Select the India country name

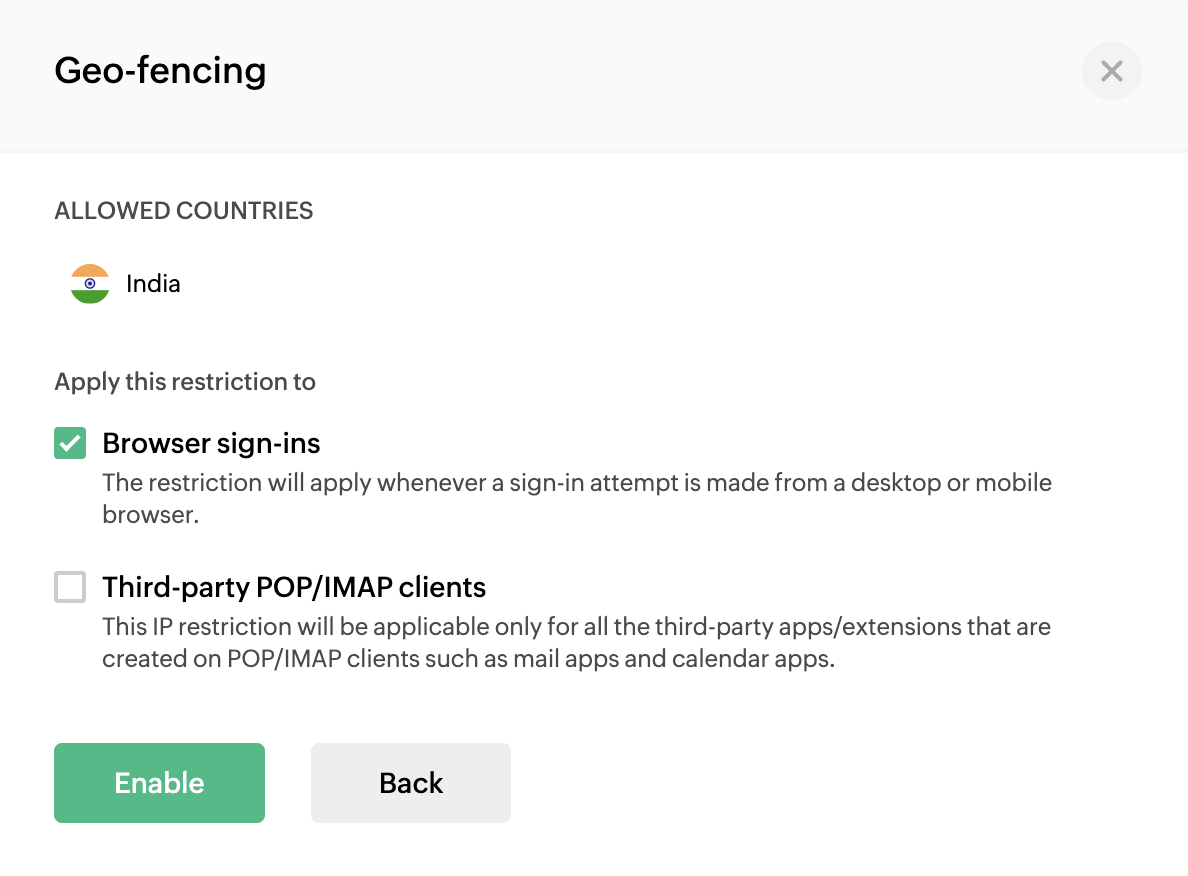(153, 284)
